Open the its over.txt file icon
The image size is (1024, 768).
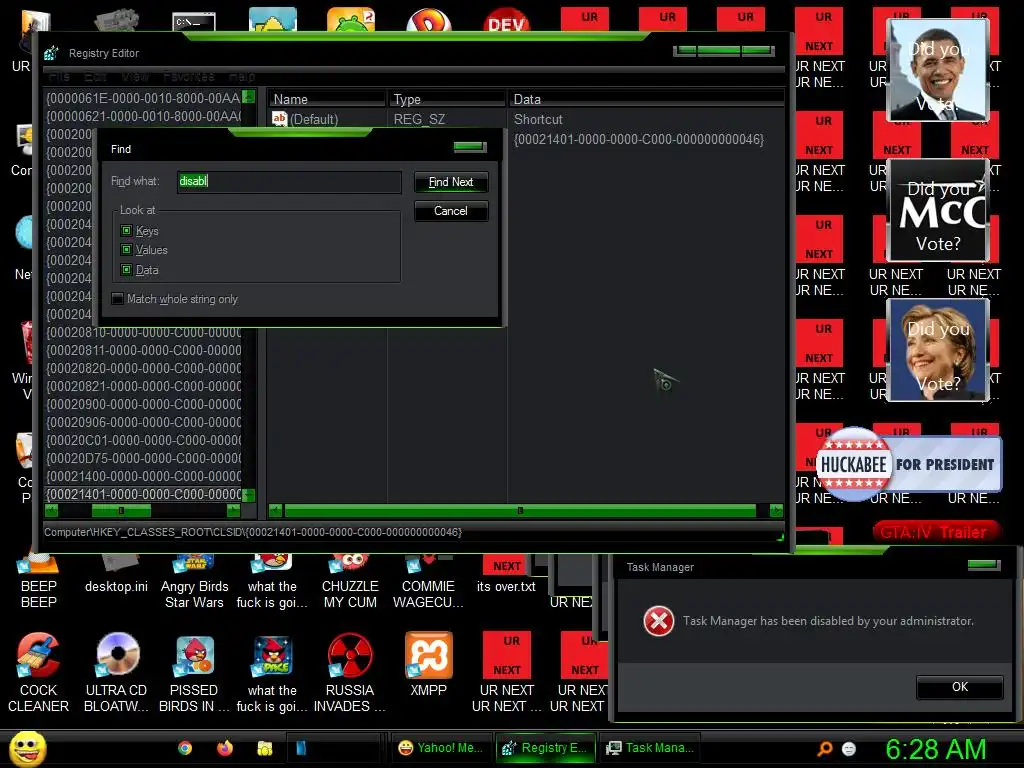[x=506, y=564]
